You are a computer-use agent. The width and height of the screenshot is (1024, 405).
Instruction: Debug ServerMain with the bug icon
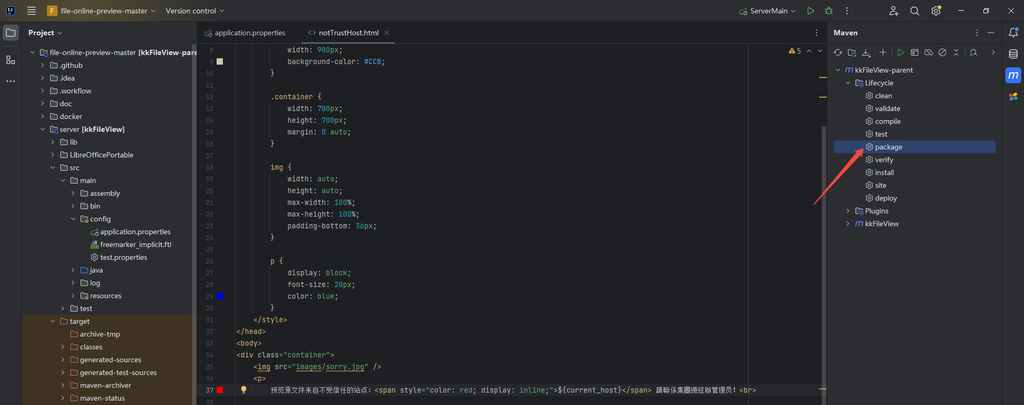coord(829,10)
